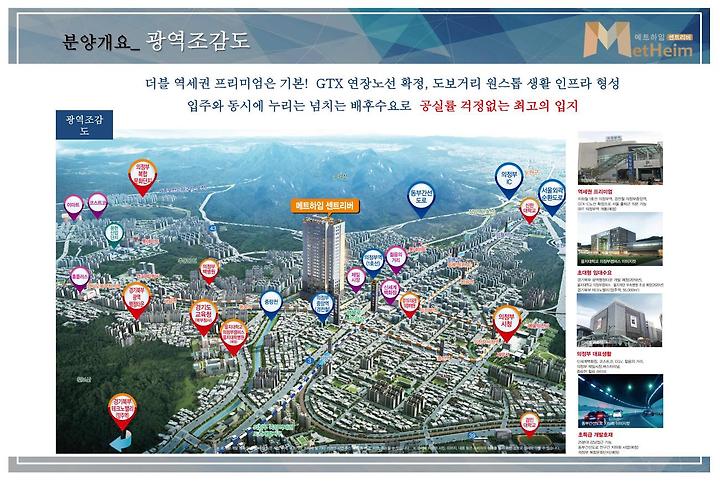Click the 초대형 임대수요 red heading

coord(595,273)
